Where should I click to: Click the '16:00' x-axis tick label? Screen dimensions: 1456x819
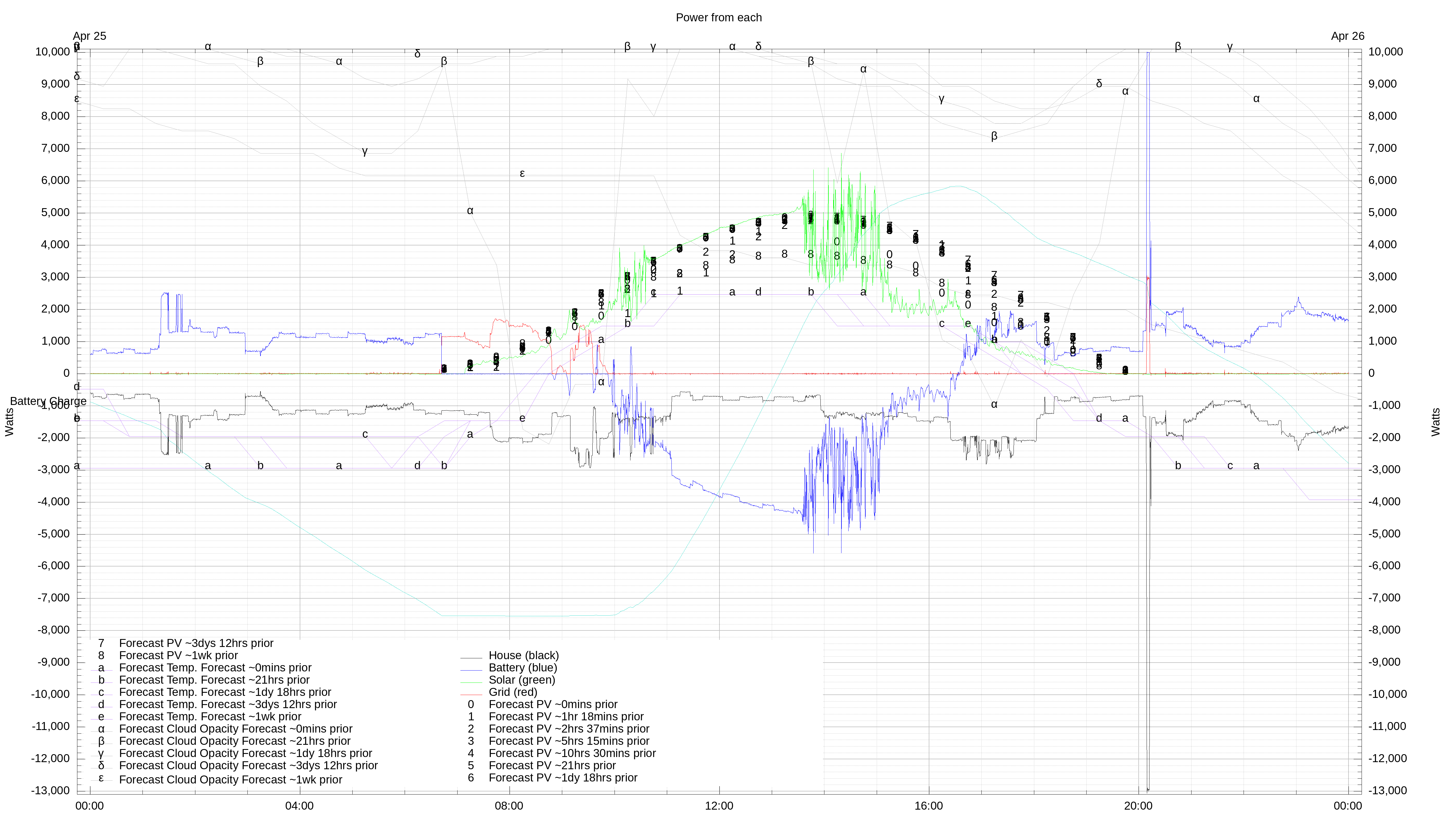(929, 806)
